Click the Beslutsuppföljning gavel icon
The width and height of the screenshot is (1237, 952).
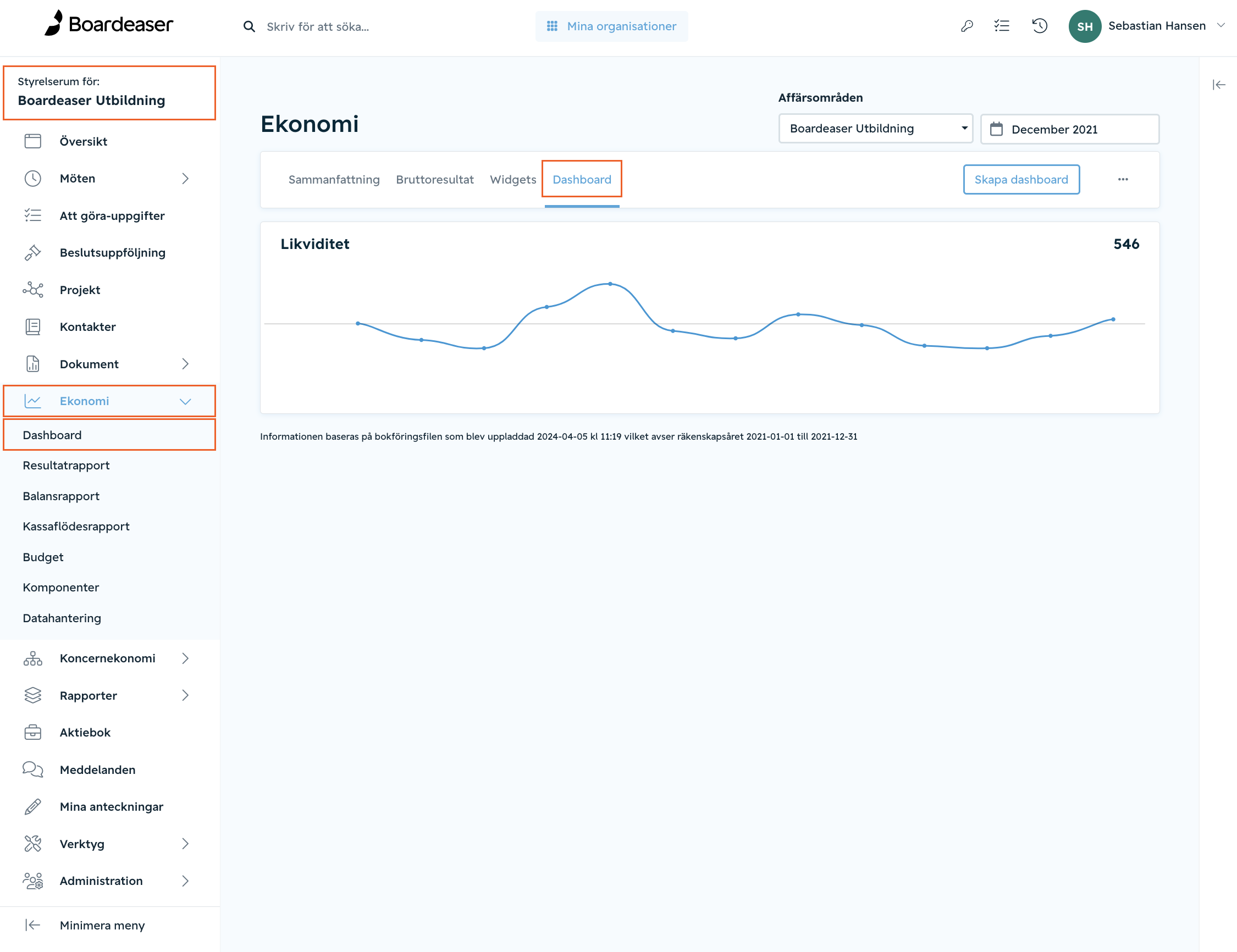tap(33, 253)
